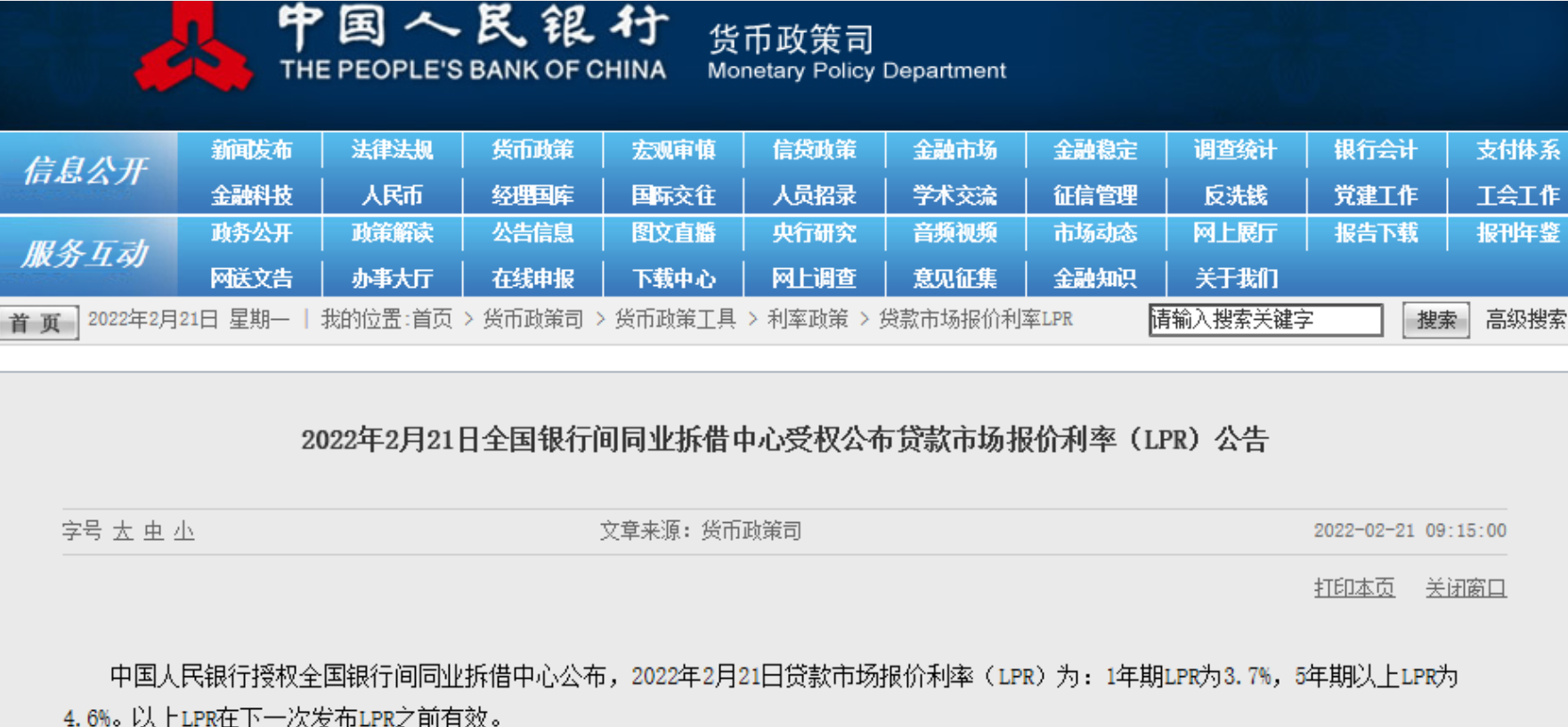Open 反洗钱 navigation link

pos(1235,195)
